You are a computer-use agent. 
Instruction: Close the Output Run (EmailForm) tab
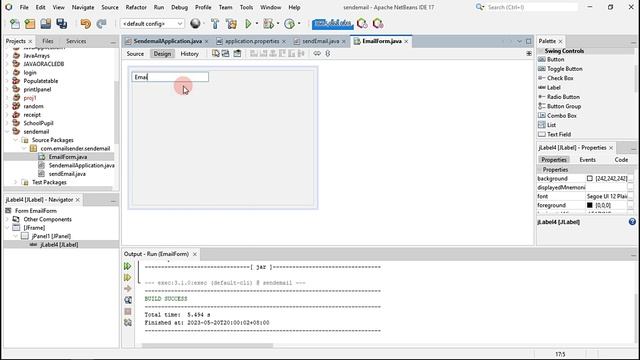pyautogui.click(x=195, y=254)
